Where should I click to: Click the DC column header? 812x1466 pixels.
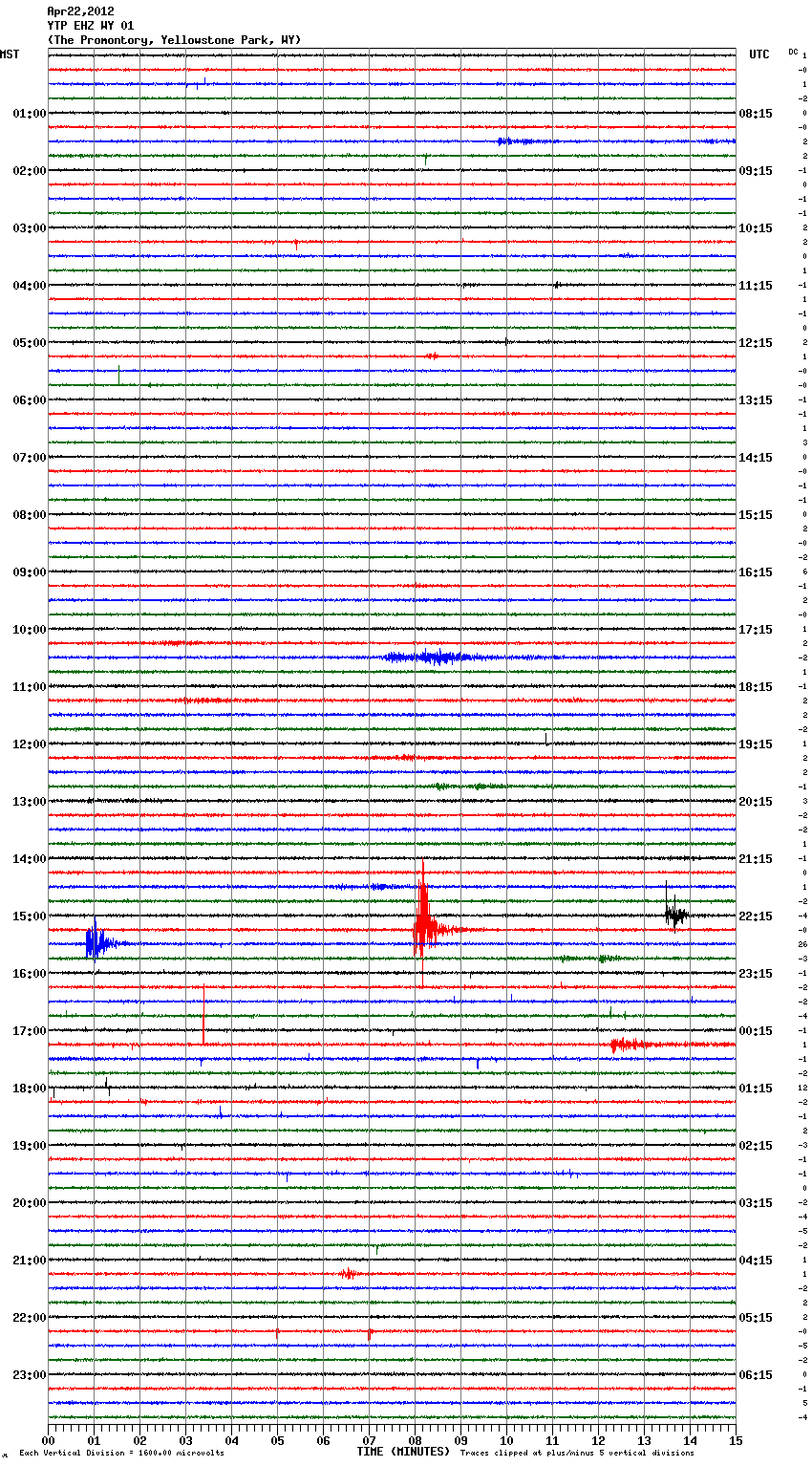(793, 51)
